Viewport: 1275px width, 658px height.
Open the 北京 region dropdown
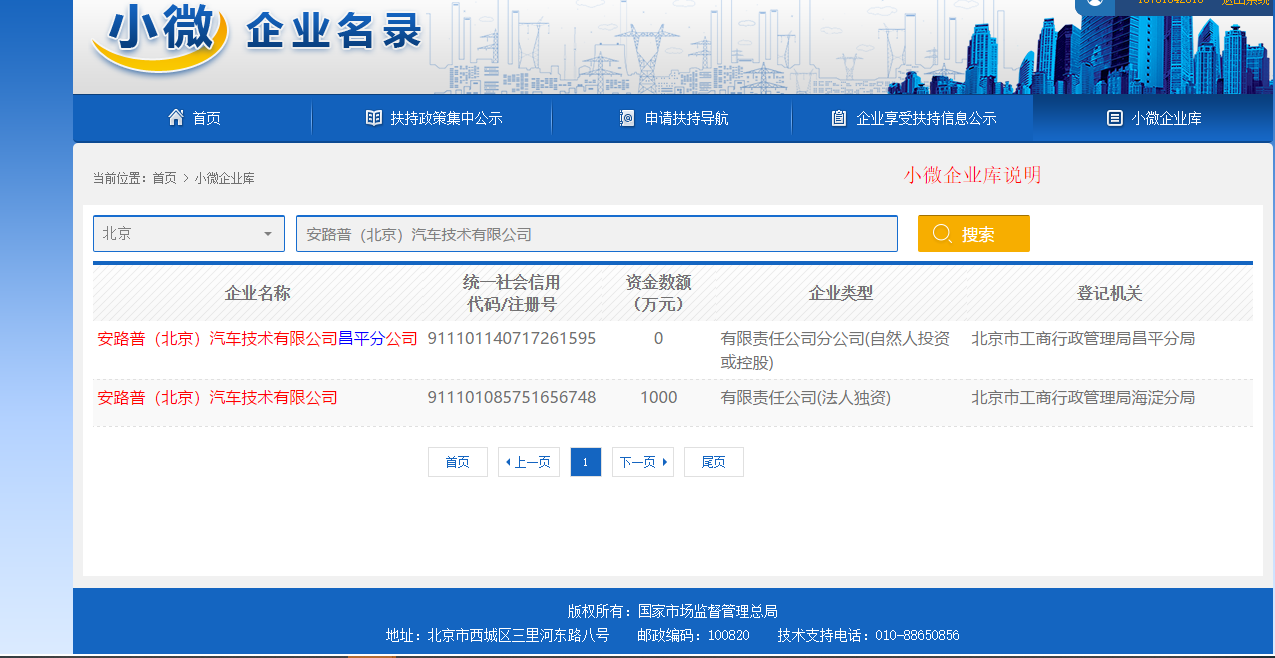pyautogui.click(x=189, y=234)
